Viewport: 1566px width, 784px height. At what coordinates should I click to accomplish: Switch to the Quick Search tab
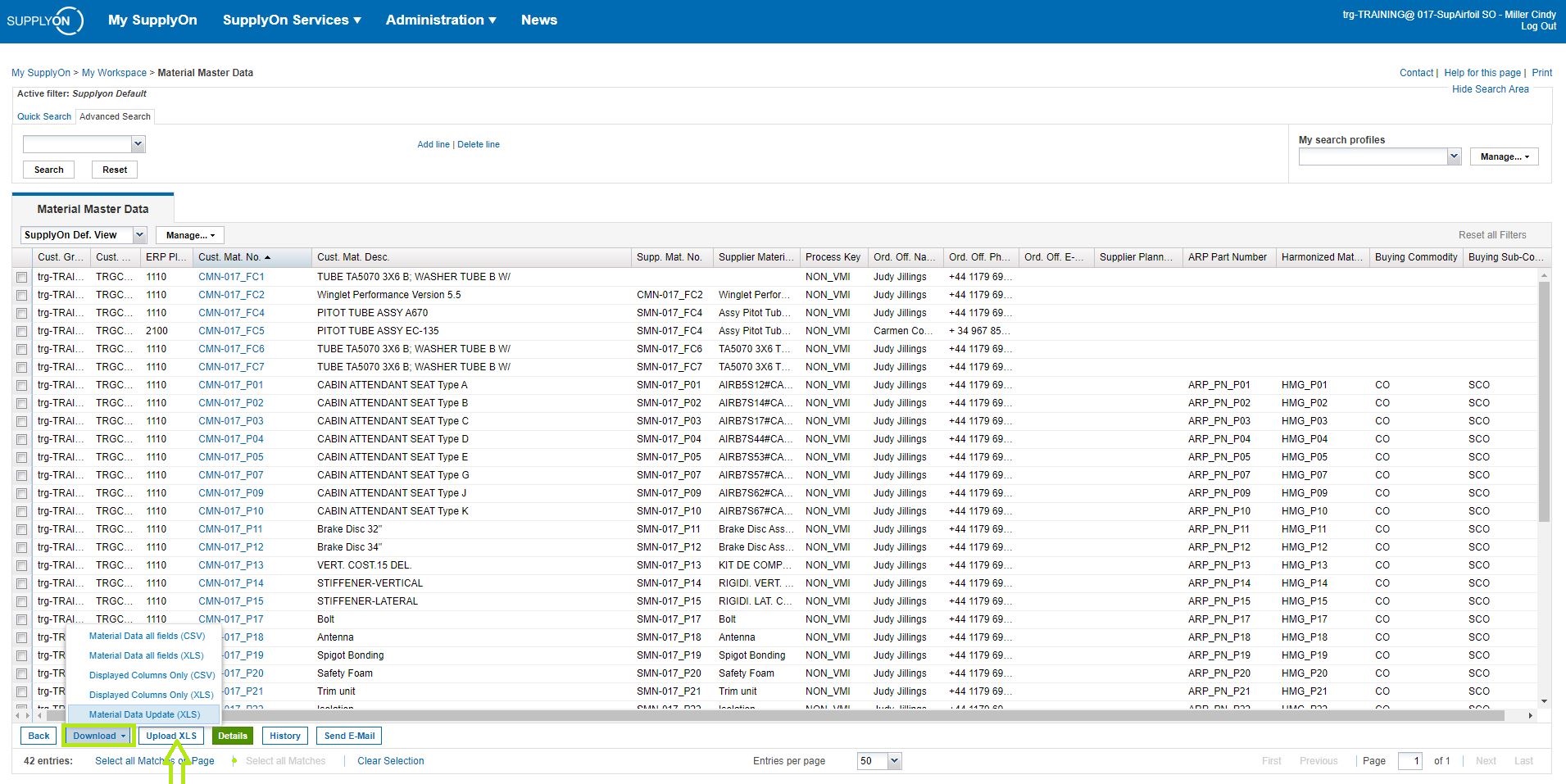coord(44,116)
